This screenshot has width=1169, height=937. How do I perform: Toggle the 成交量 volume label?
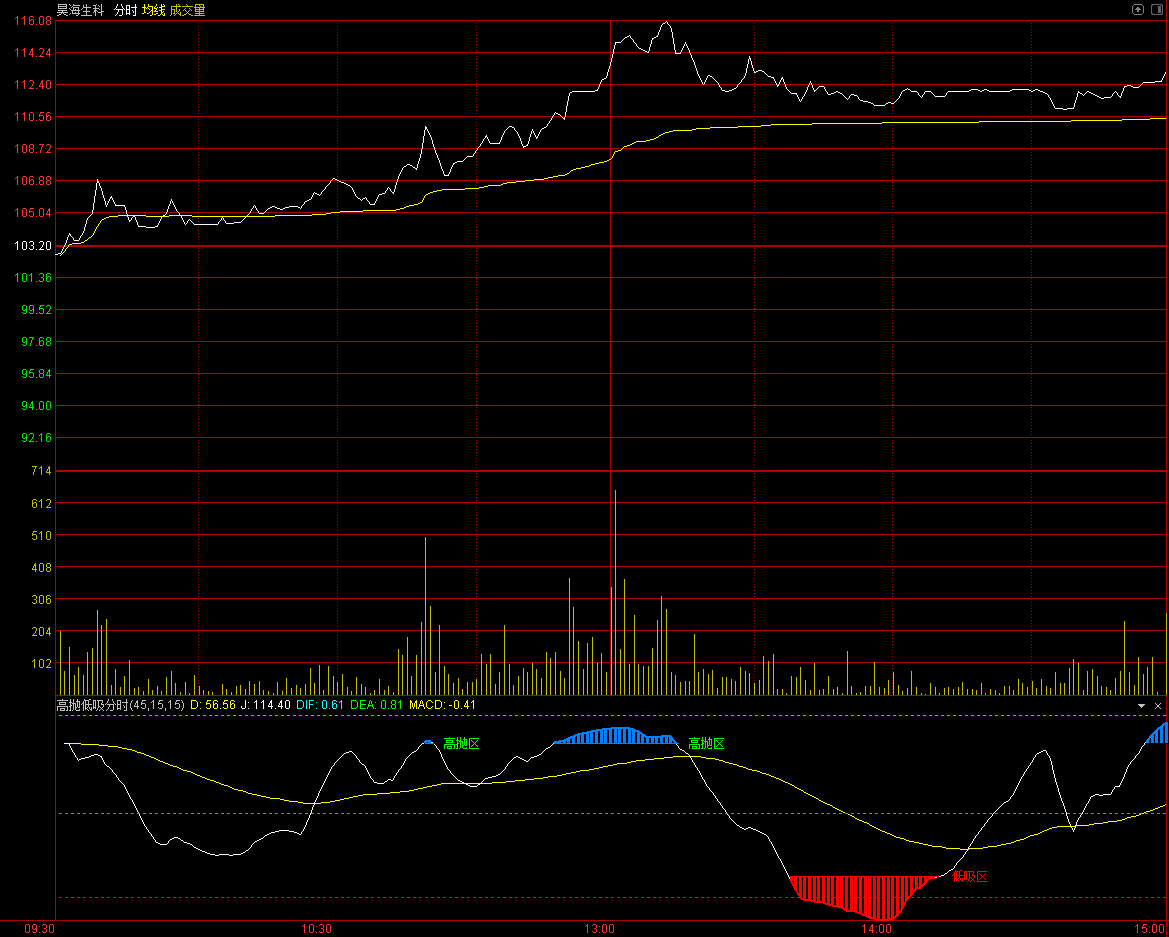(x=187, y=10)
